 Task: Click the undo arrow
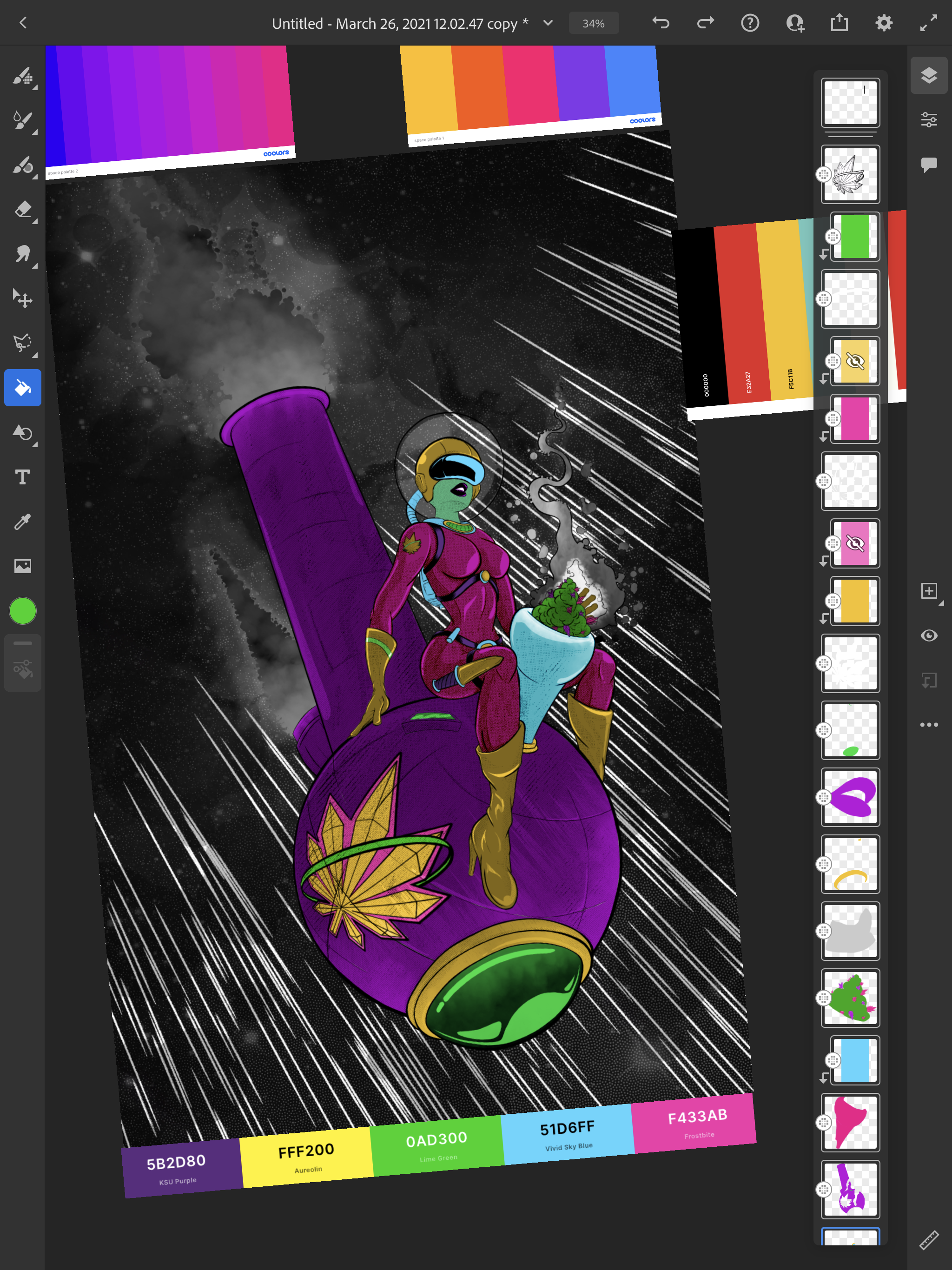tap(661, 23)
